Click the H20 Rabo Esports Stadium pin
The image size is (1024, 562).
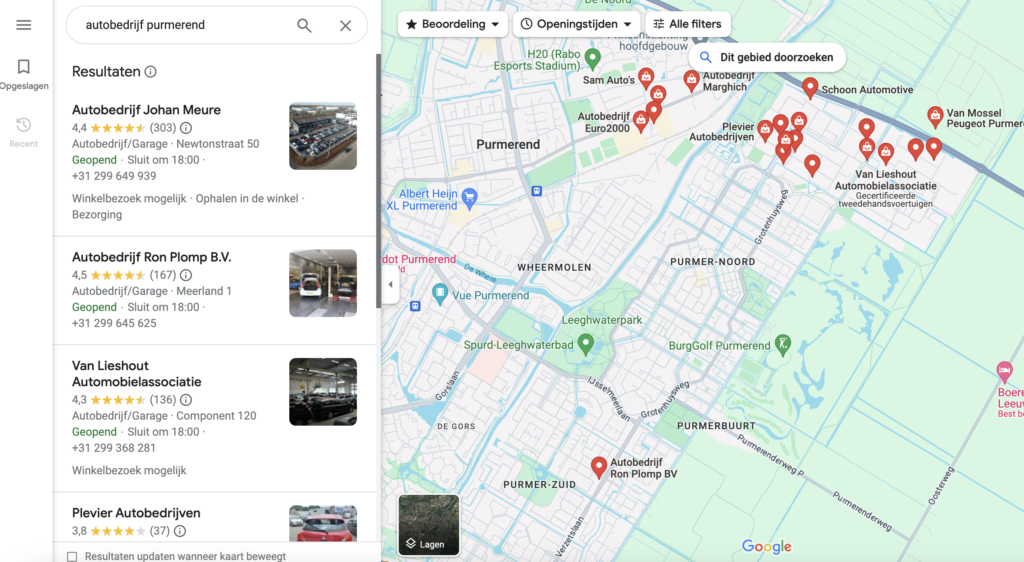(x=592, y=59)
